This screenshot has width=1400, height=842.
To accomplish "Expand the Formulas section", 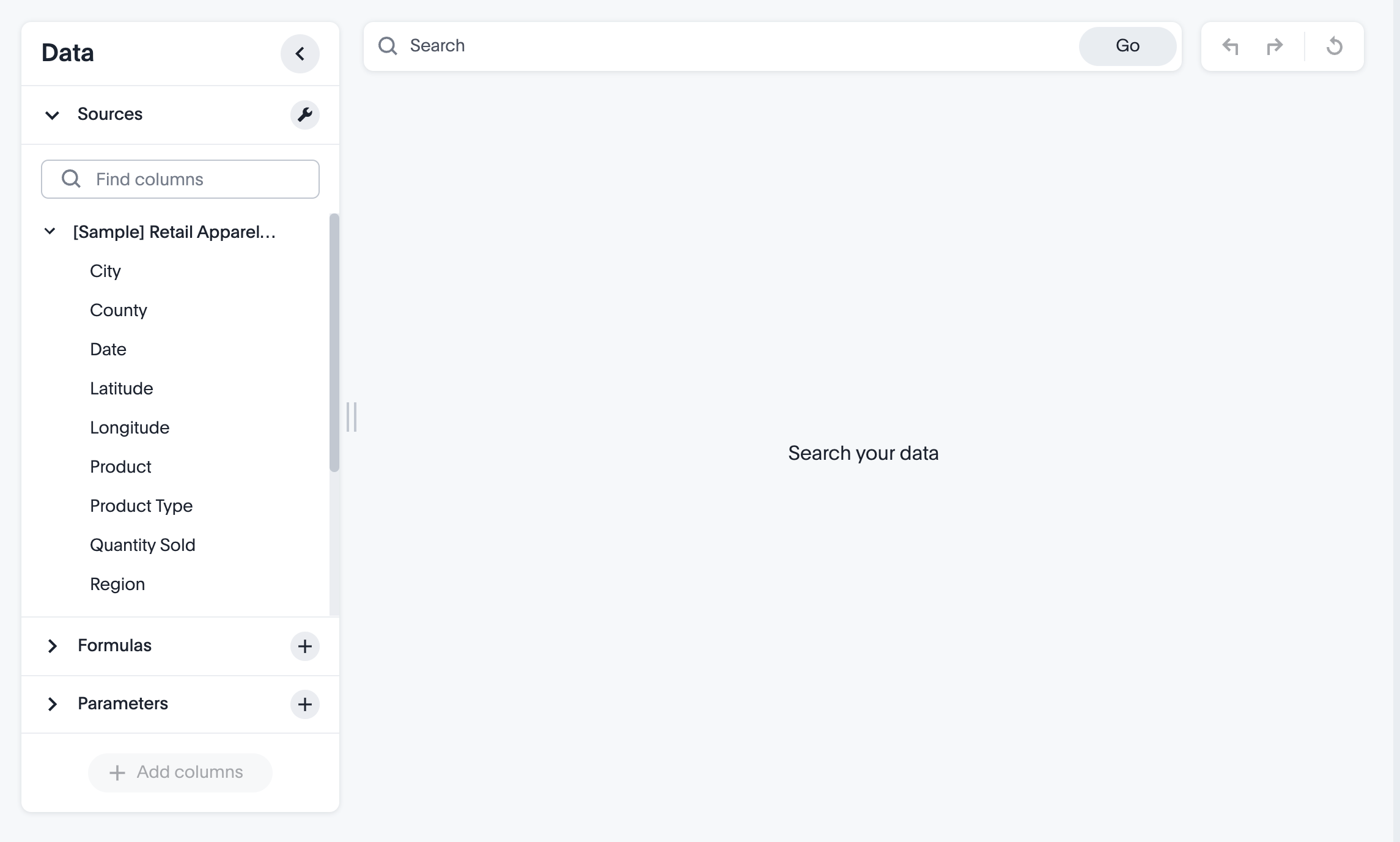I will (52, 646).
